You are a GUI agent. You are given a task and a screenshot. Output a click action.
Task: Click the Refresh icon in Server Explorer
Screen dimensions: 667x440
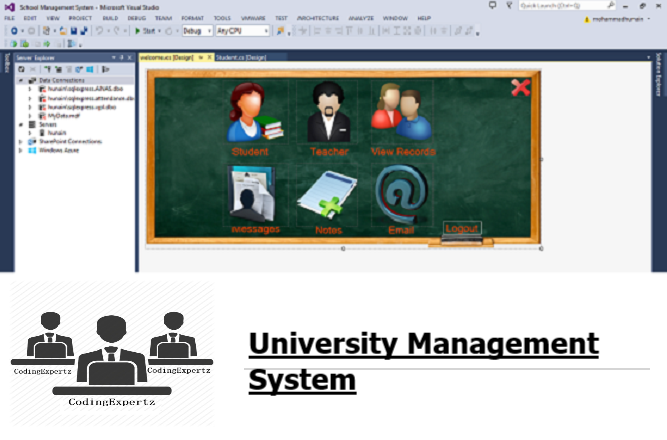[x=22, y=69]
